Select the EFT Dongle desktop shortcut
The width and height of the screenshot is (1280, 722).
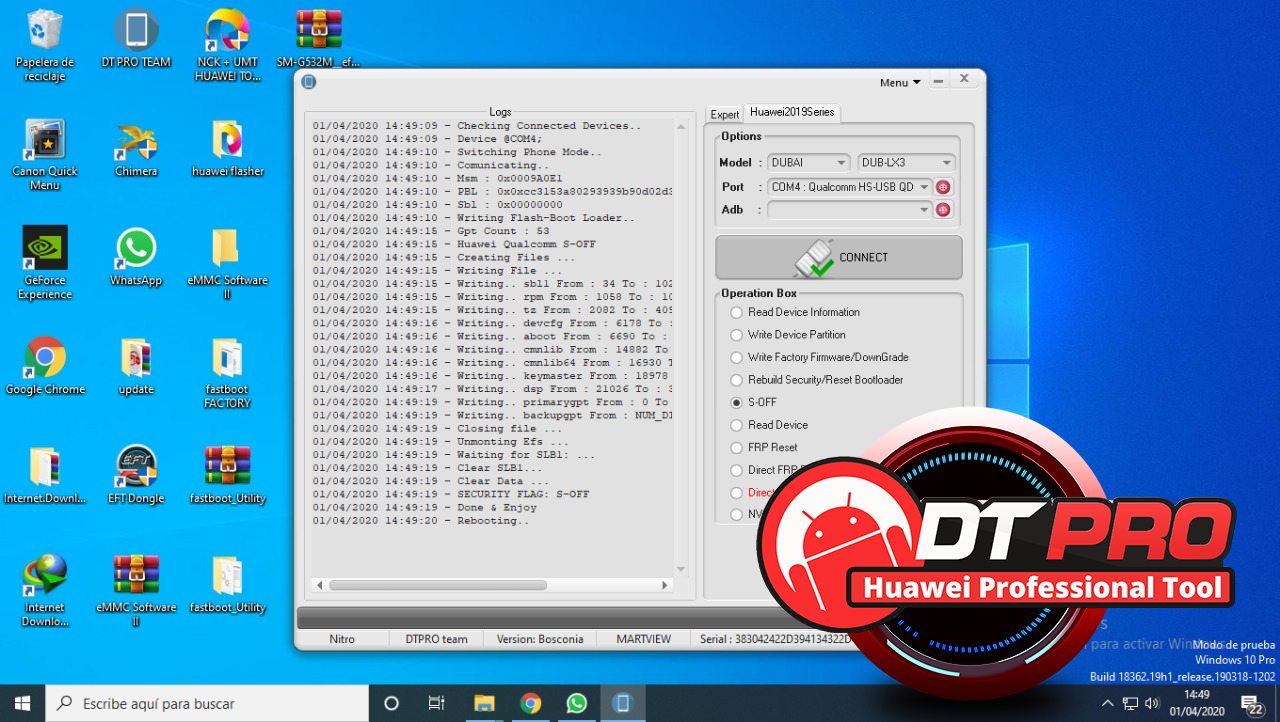(136, 475)
